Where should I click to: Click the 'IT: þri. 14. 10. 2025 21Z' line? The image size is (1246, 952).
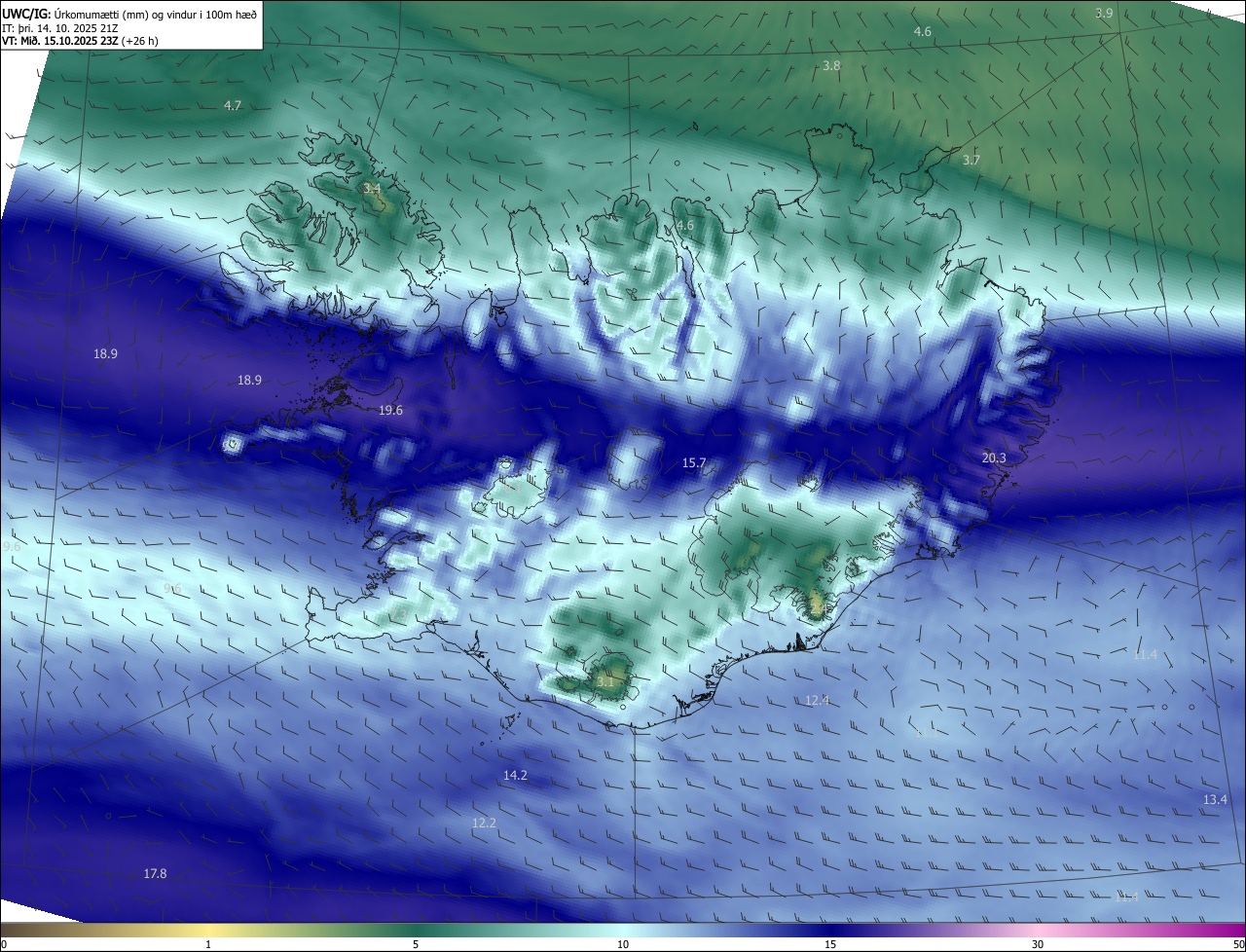coord(62,28)
